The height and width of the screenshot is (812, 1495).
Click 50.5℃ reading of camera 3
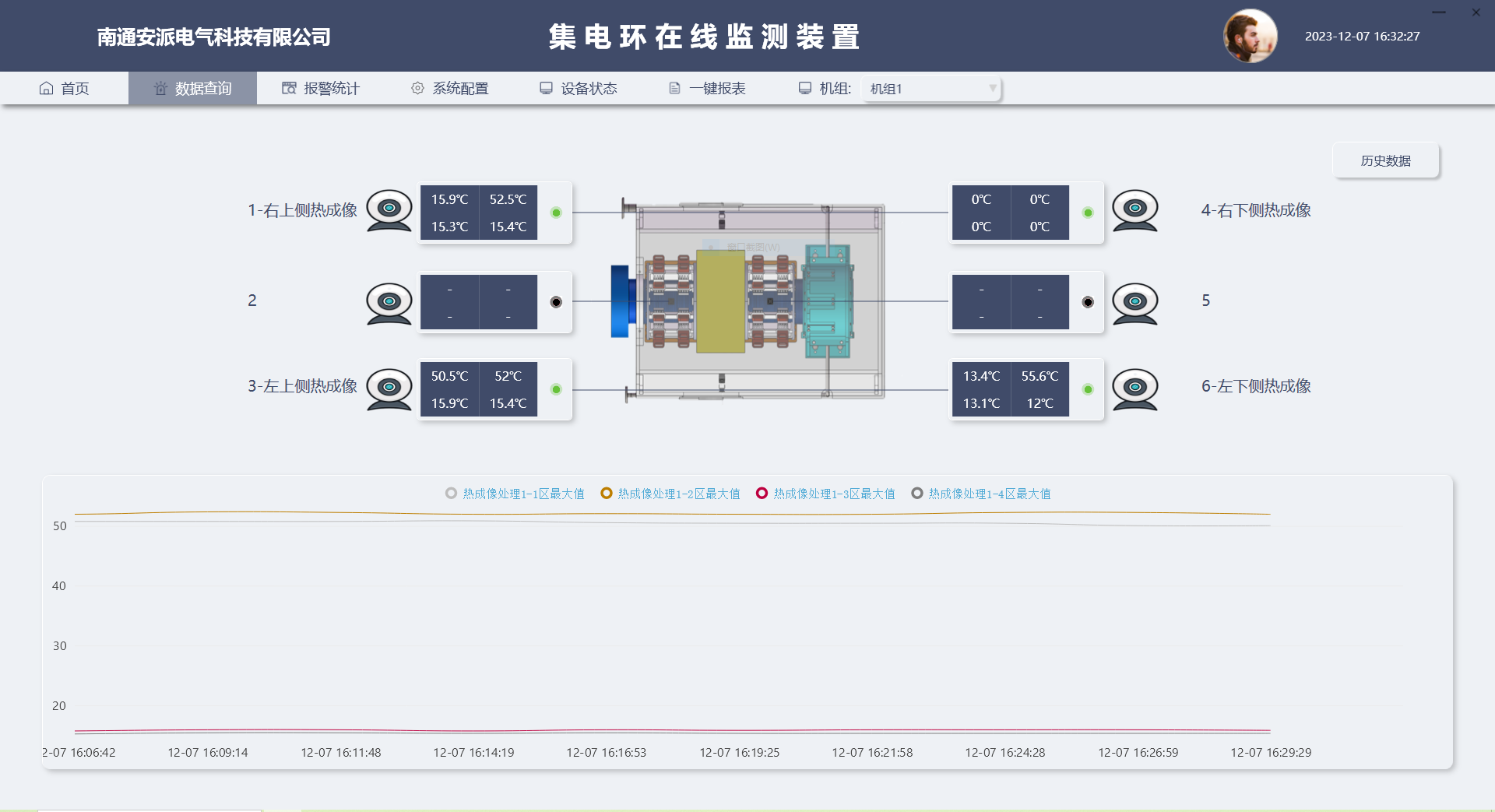(449, 376)
